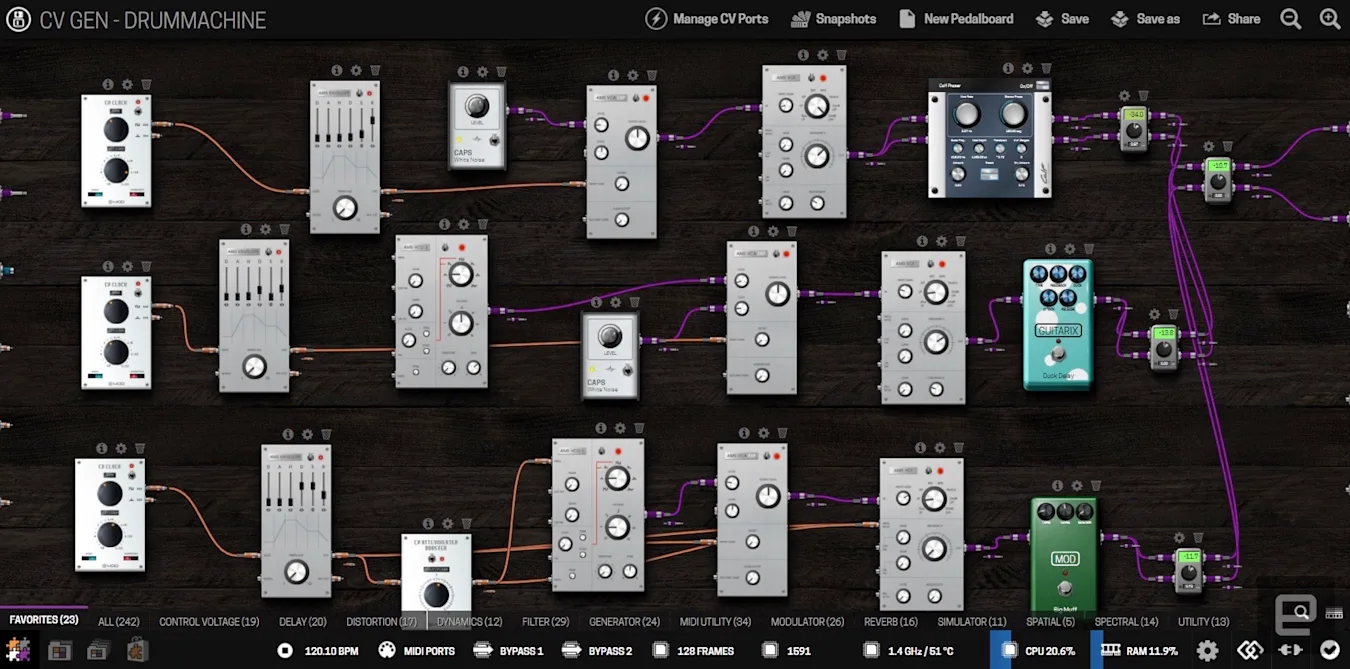Open settings gear above Guitarix Duck Delay
This screenshot has width=1350, height=669.
(1069, 249)
